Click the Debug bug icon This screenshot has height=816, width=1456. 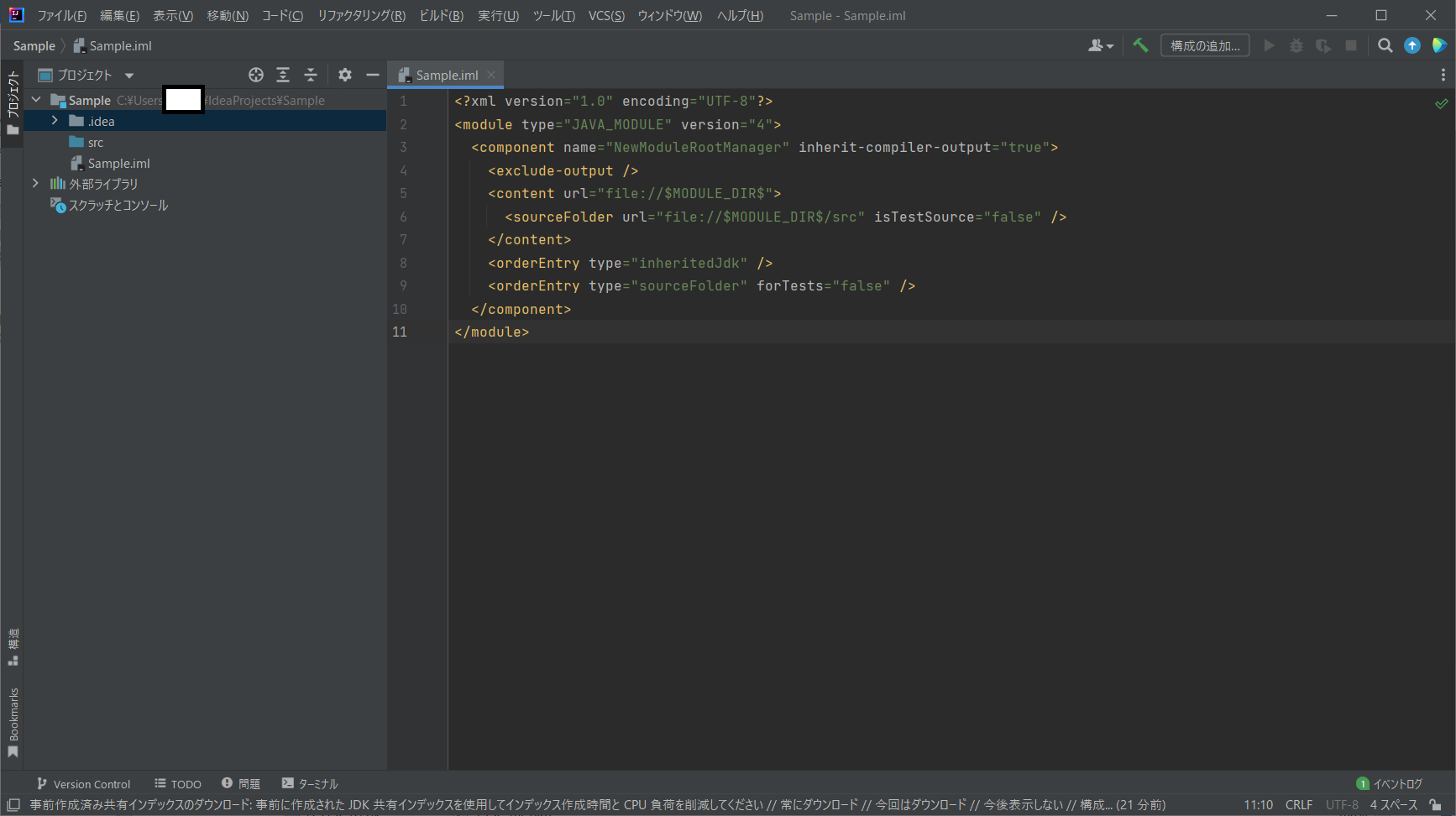(x=1296, y=45)
